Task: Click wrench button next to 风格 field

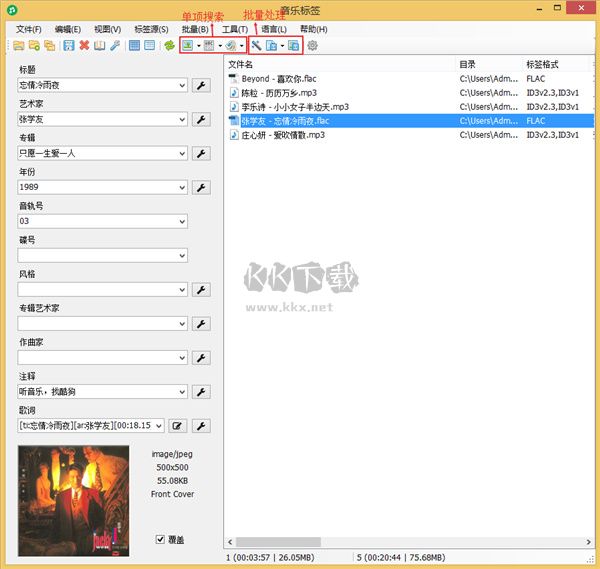Action: click(x=201, y=290)
